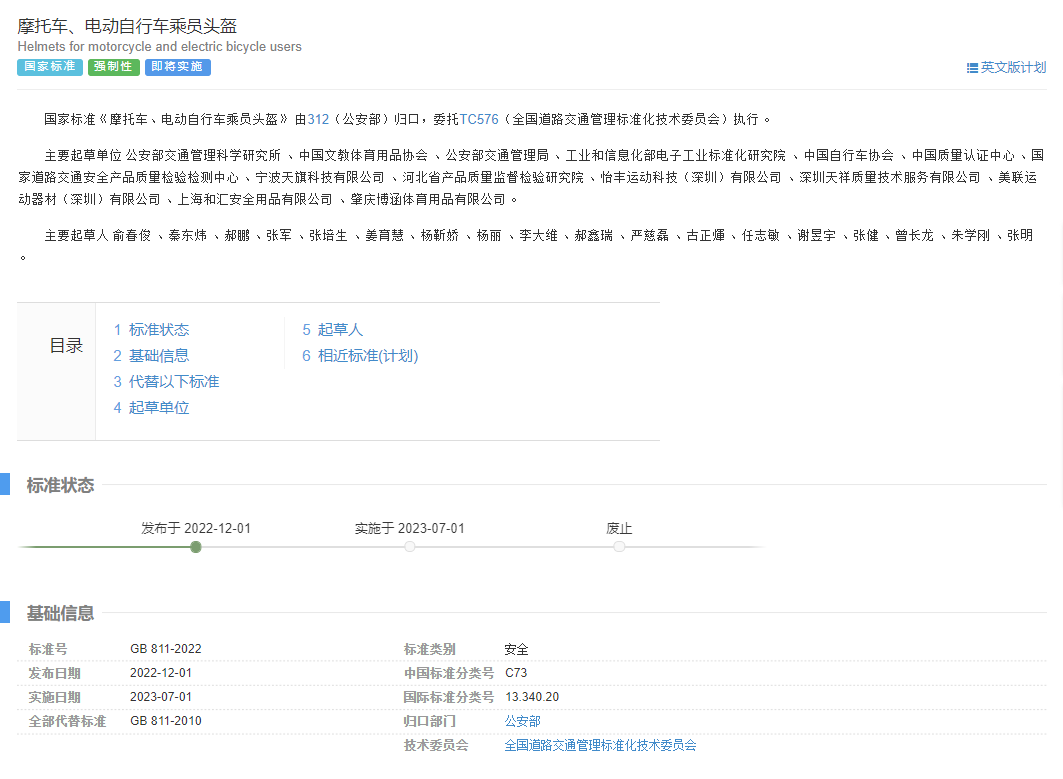Select the standard number GB 811-2022

[x=165, y=649]
